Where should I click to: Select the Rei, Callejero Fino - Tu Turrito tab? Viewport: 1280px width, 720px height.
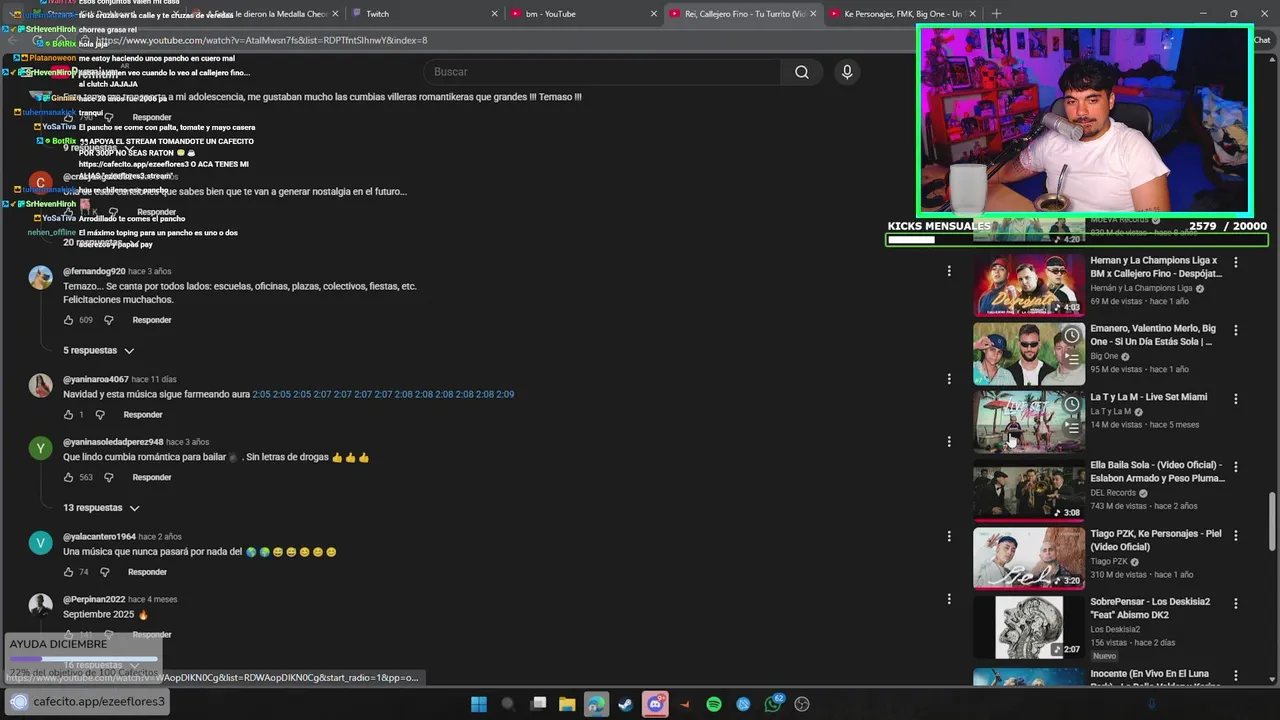pos(743,14)
